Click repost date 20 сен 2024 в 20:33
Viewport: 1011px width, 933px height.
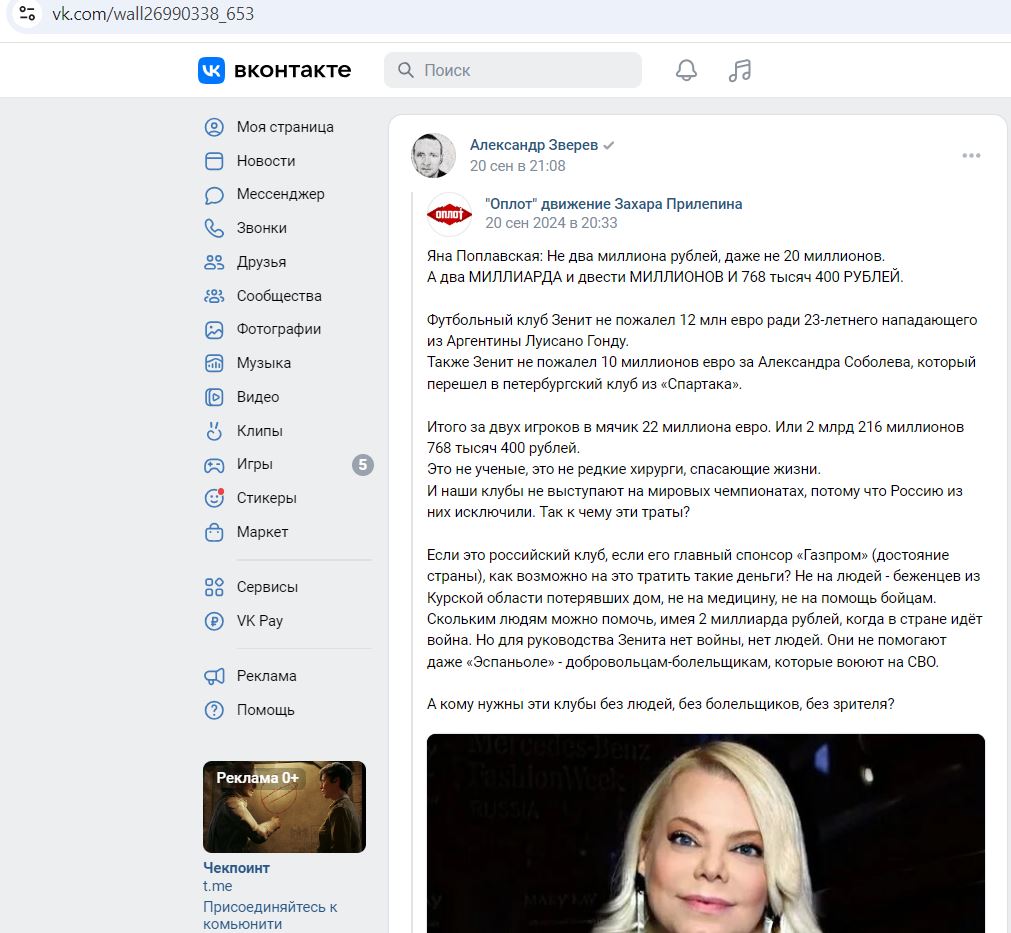pyautogui.click(x=551, y=222)
